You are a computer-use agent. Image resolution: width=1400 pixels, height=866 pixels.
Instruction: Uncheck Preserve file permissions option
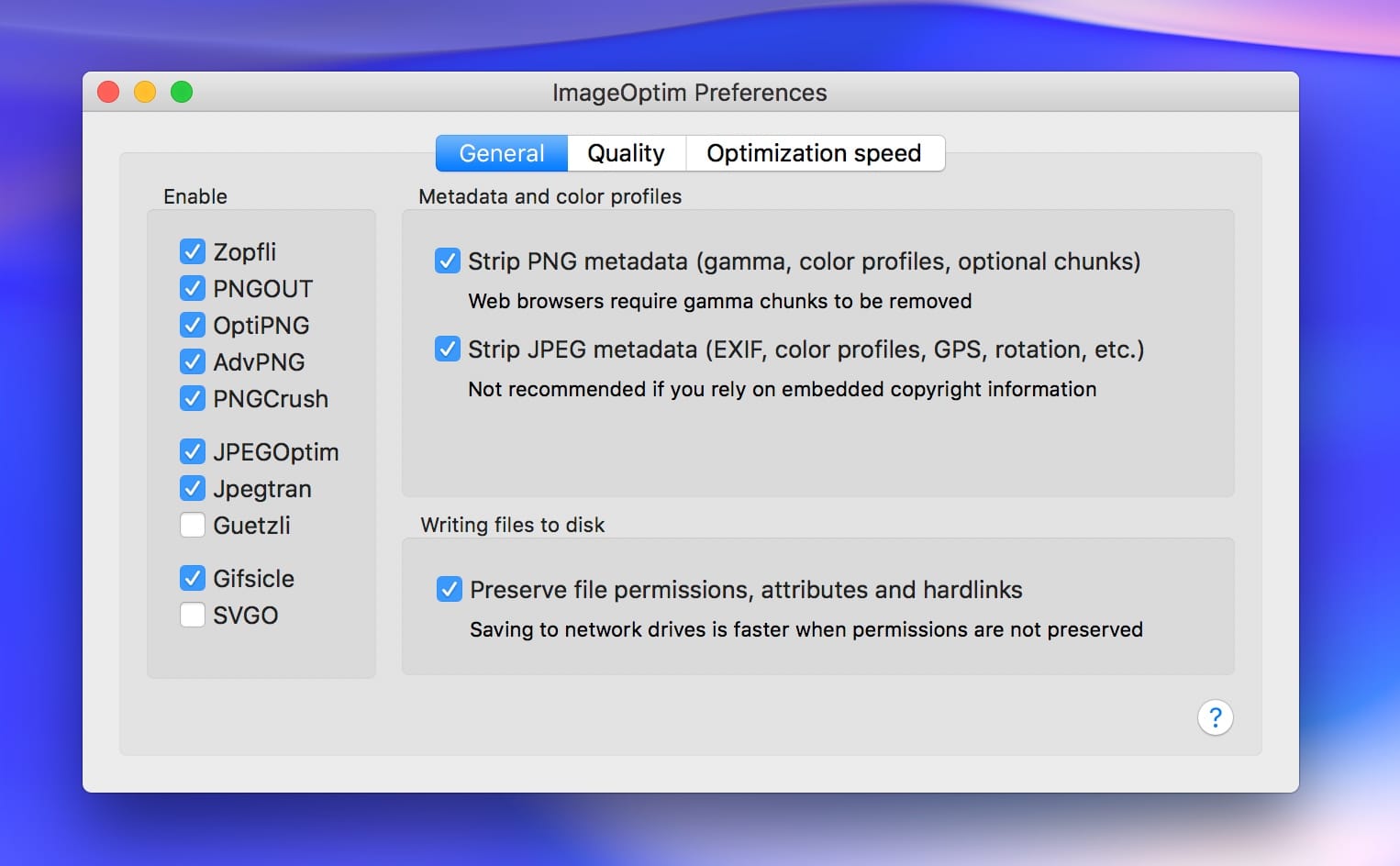pos(450,589)
